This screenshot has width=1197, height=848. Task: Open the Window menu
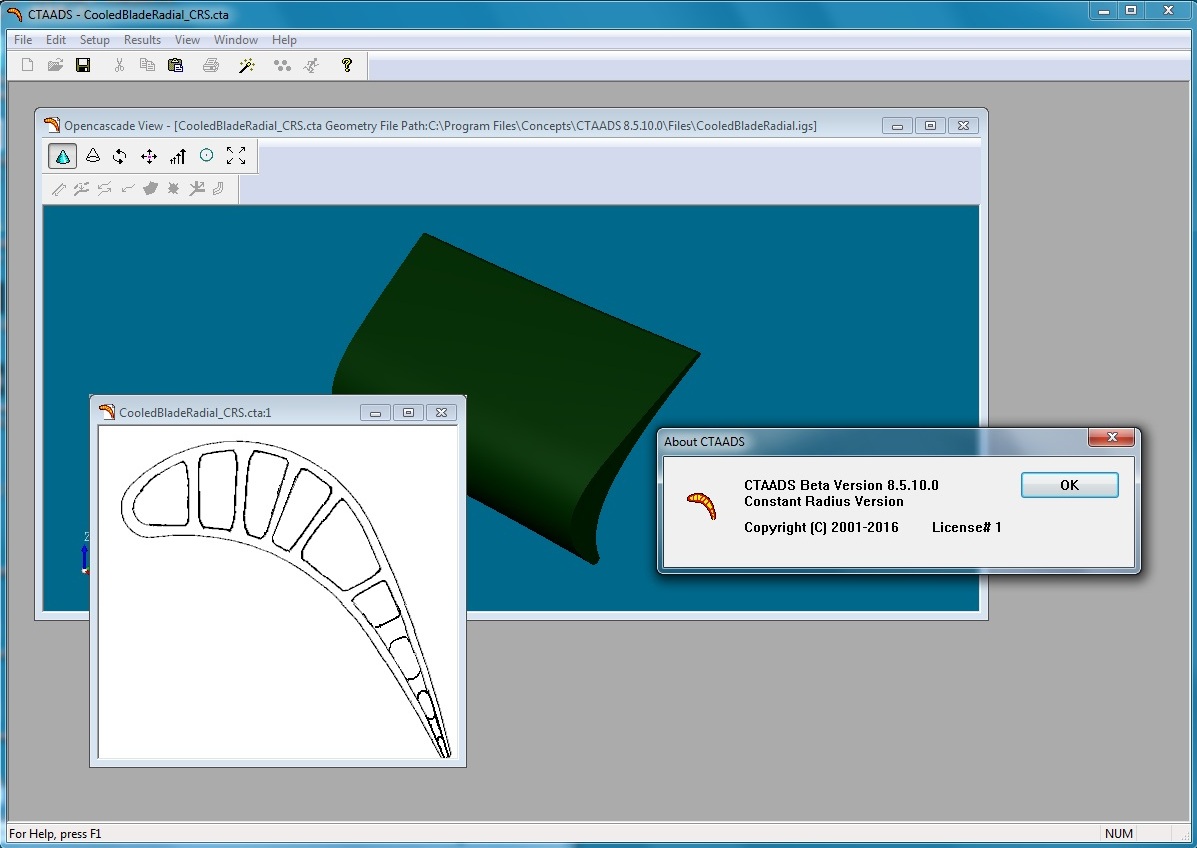pyautogui.click(x=235, y=40)
